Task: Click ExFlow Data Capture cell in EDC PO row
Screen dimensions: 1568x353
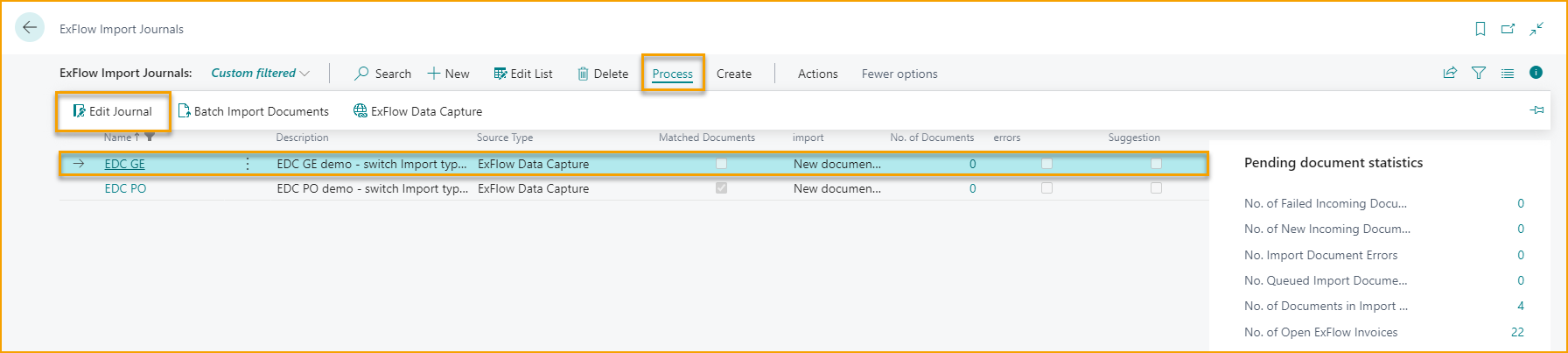Action: 533,188
